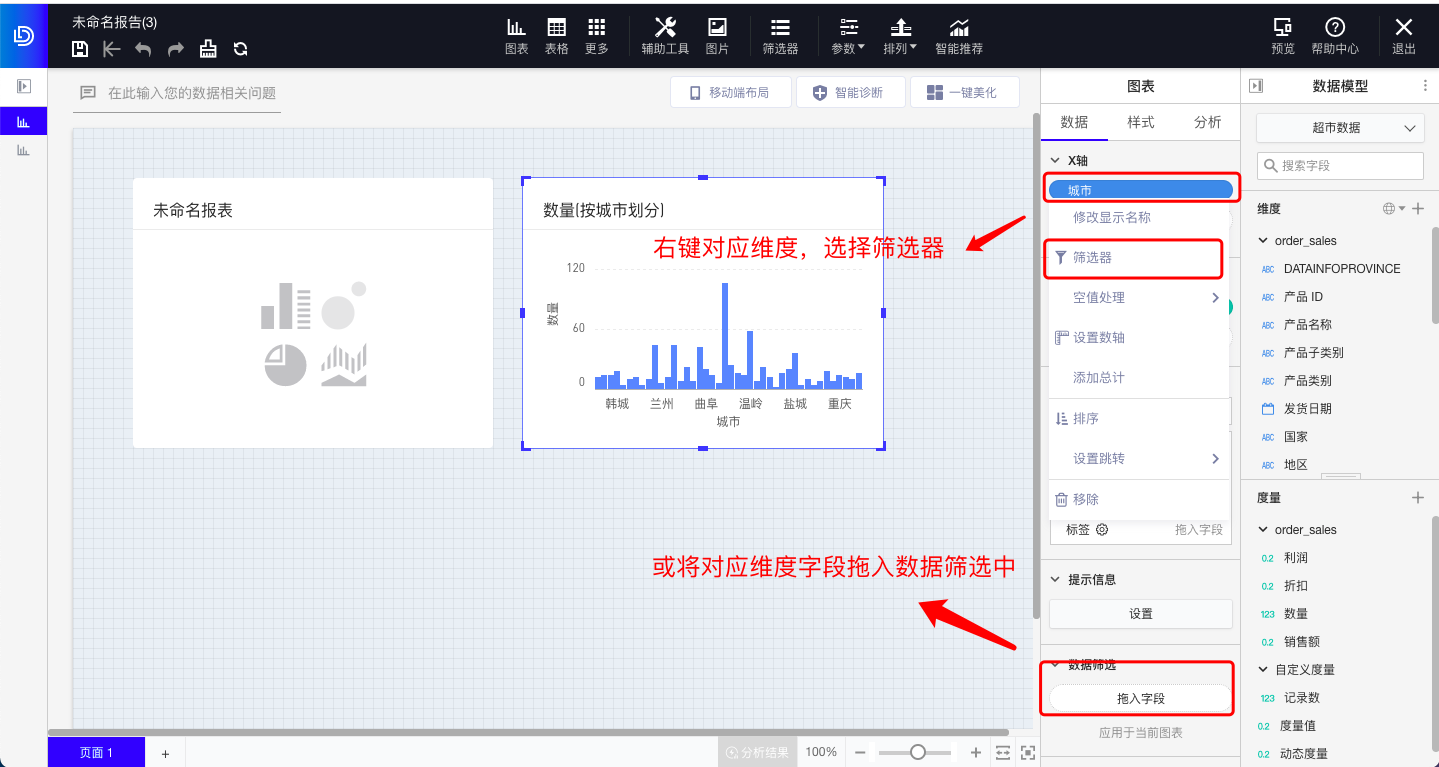Open the 空值处理 submenu
Viewport: 1439px width, 767px height.
(1138, 297)
